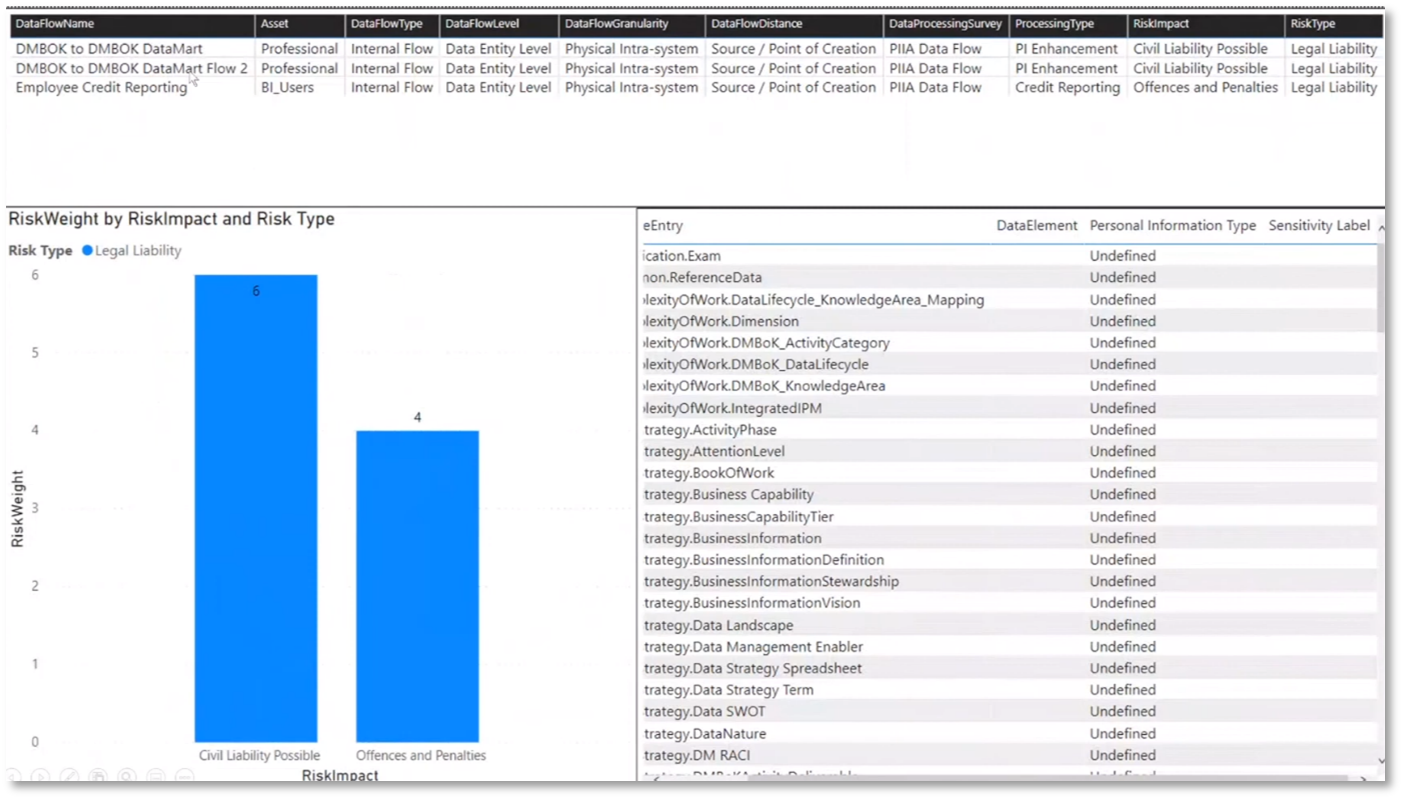1404x800 pixels.
Task: Select the trategy.Data Management Enabler row
Action: pyautogui.click(x=1008, y=647)
